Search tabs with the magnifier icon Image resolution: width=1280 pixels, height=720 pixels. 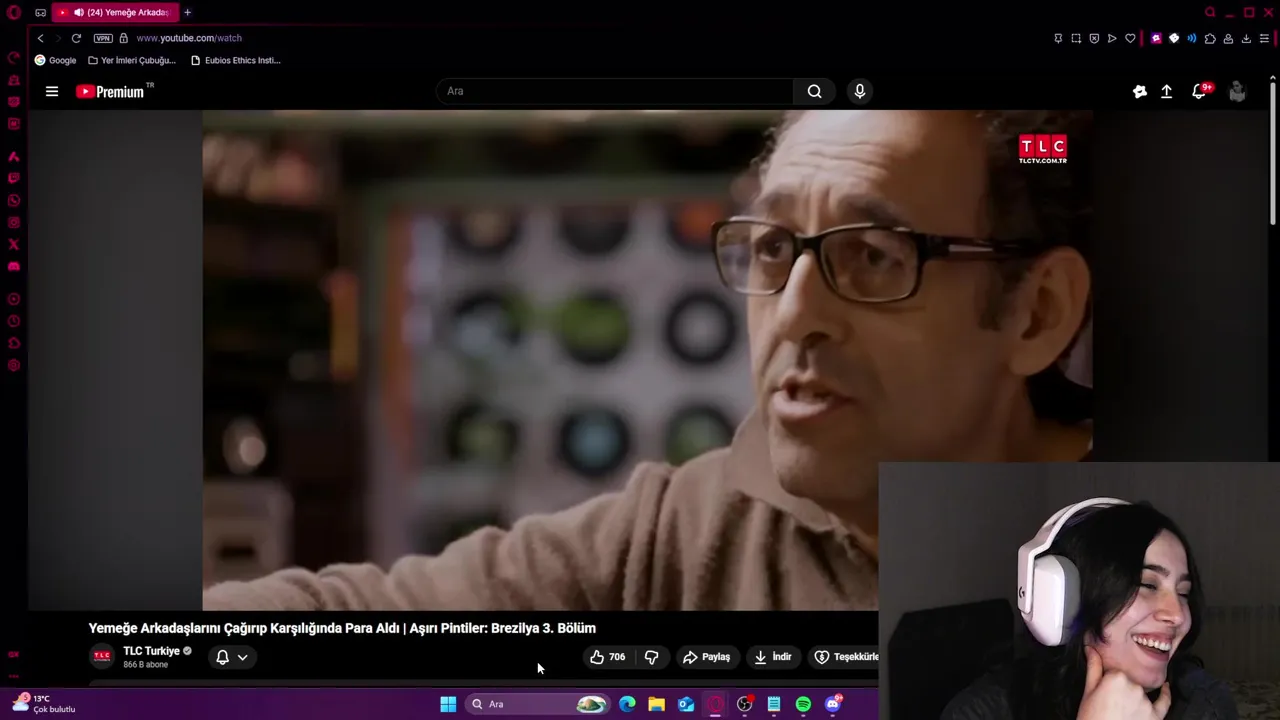[x=1210, y=12]
